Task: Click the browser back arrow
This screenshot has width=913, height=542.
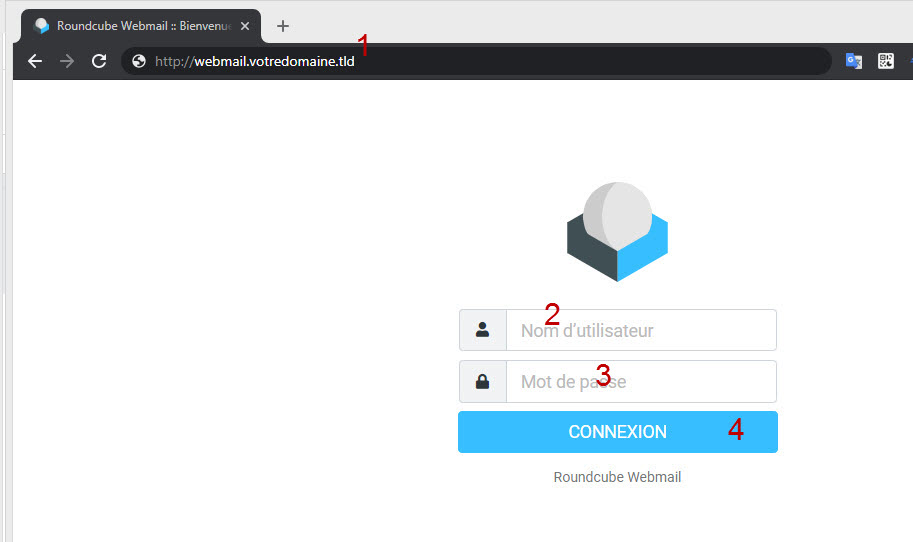Action: point(35,61)
